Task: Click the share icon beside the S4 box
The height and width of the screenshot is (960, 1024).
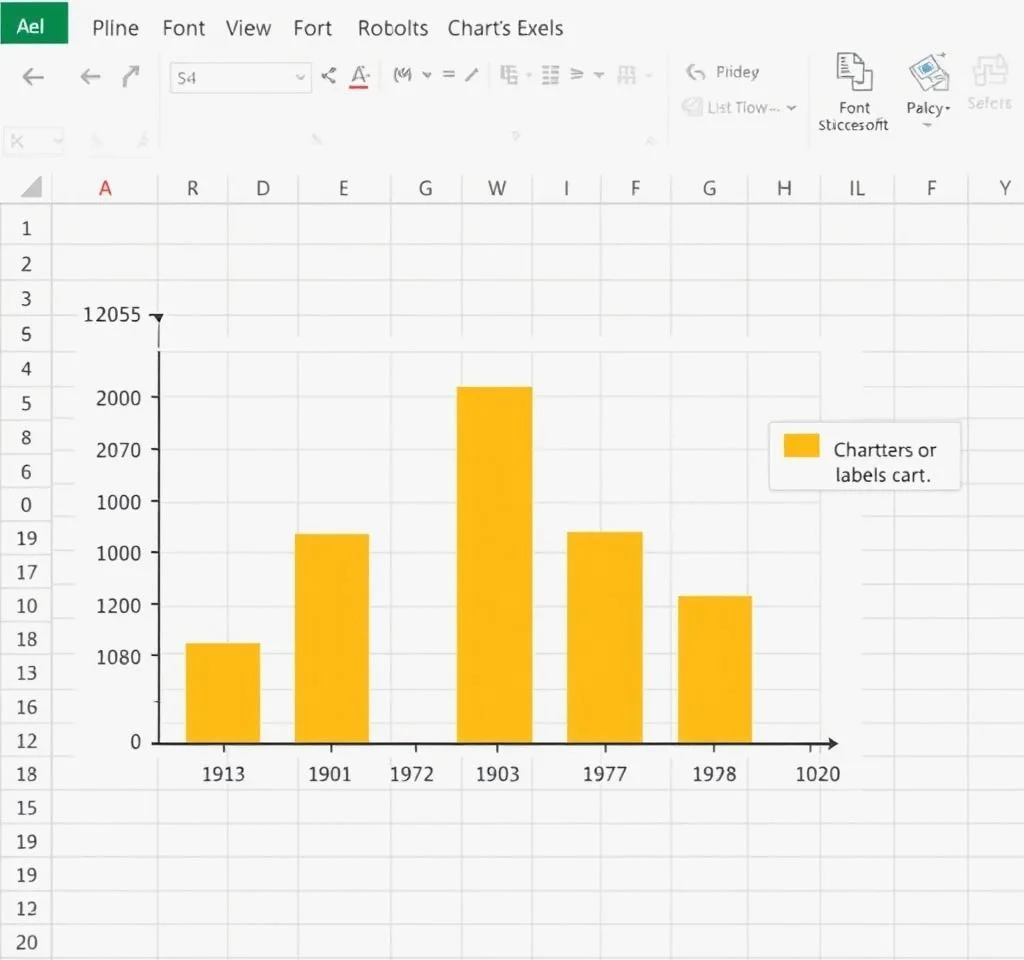Action: pyautogui.click(x=329, y=75)
